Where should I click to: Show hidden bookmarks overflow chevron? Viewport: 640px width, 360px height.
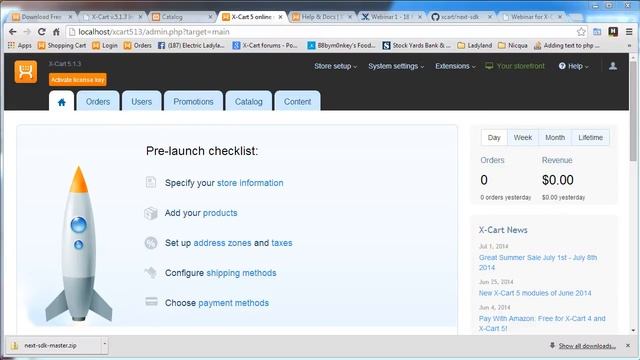629,45
